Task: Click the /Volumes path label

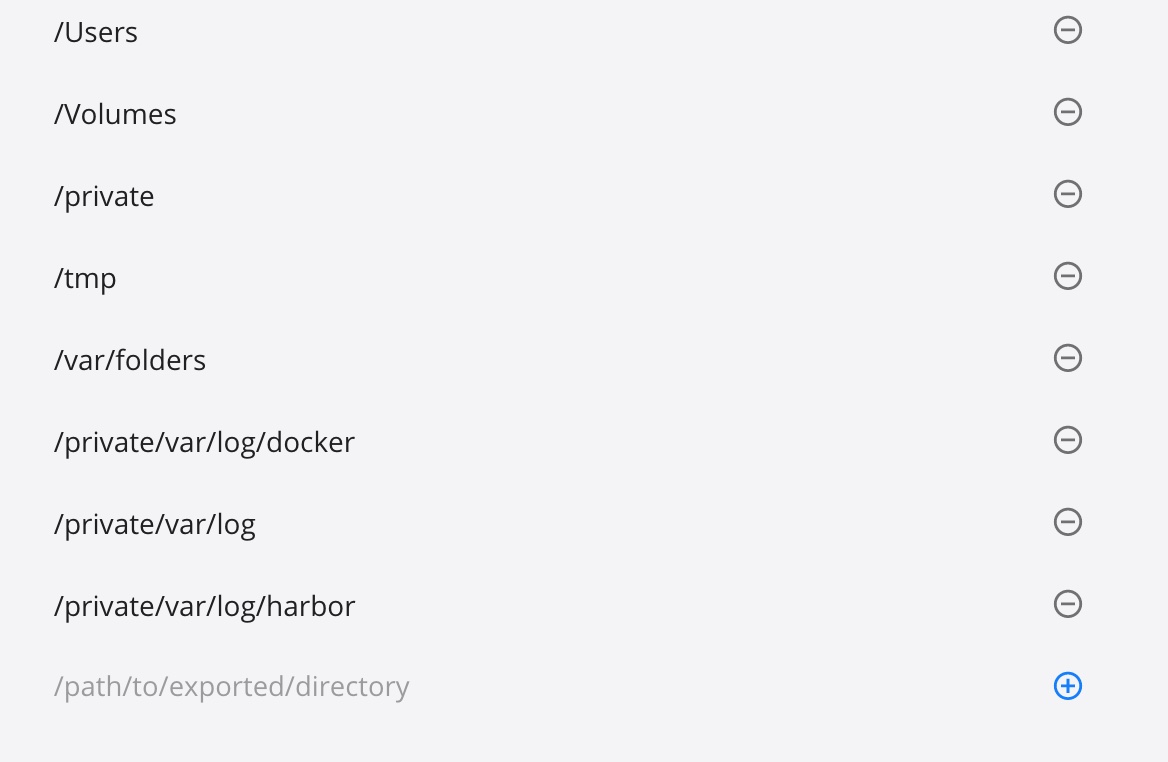Action: tap(114, 114)
